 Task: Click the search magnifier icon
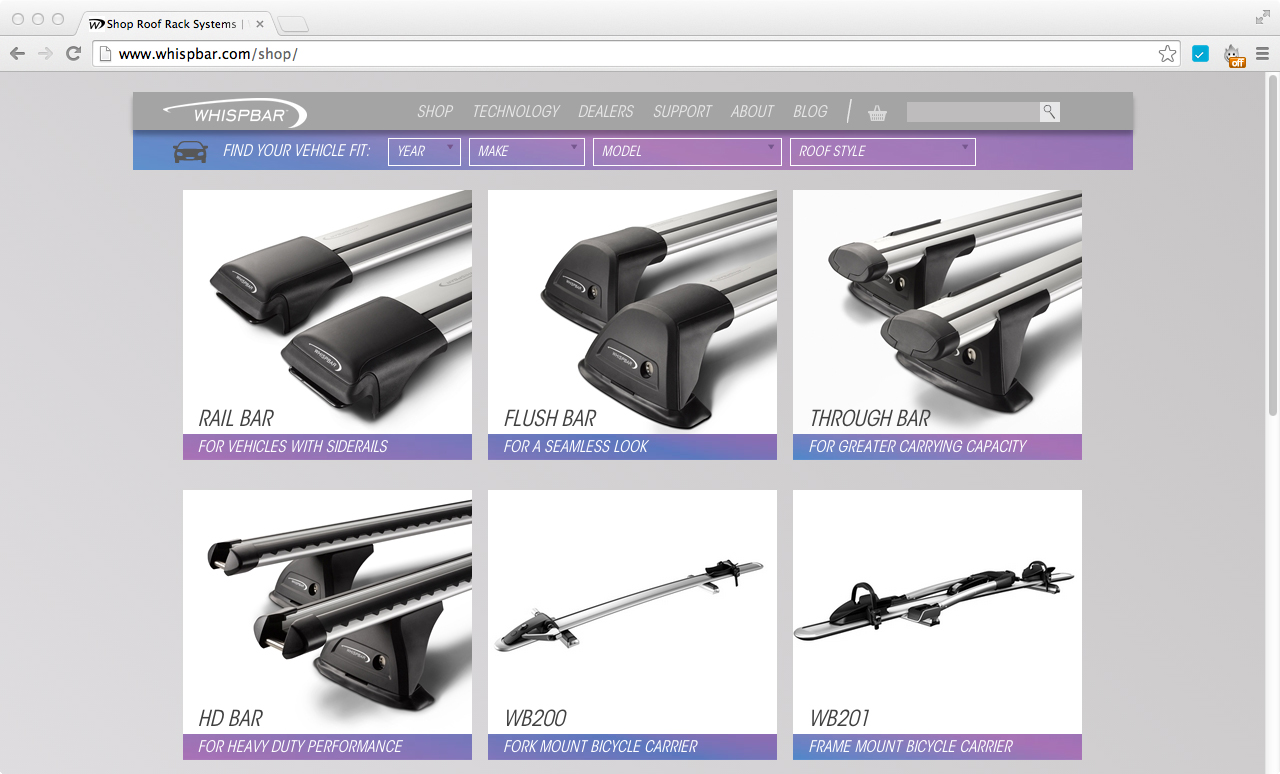(x=1049, y=112)
